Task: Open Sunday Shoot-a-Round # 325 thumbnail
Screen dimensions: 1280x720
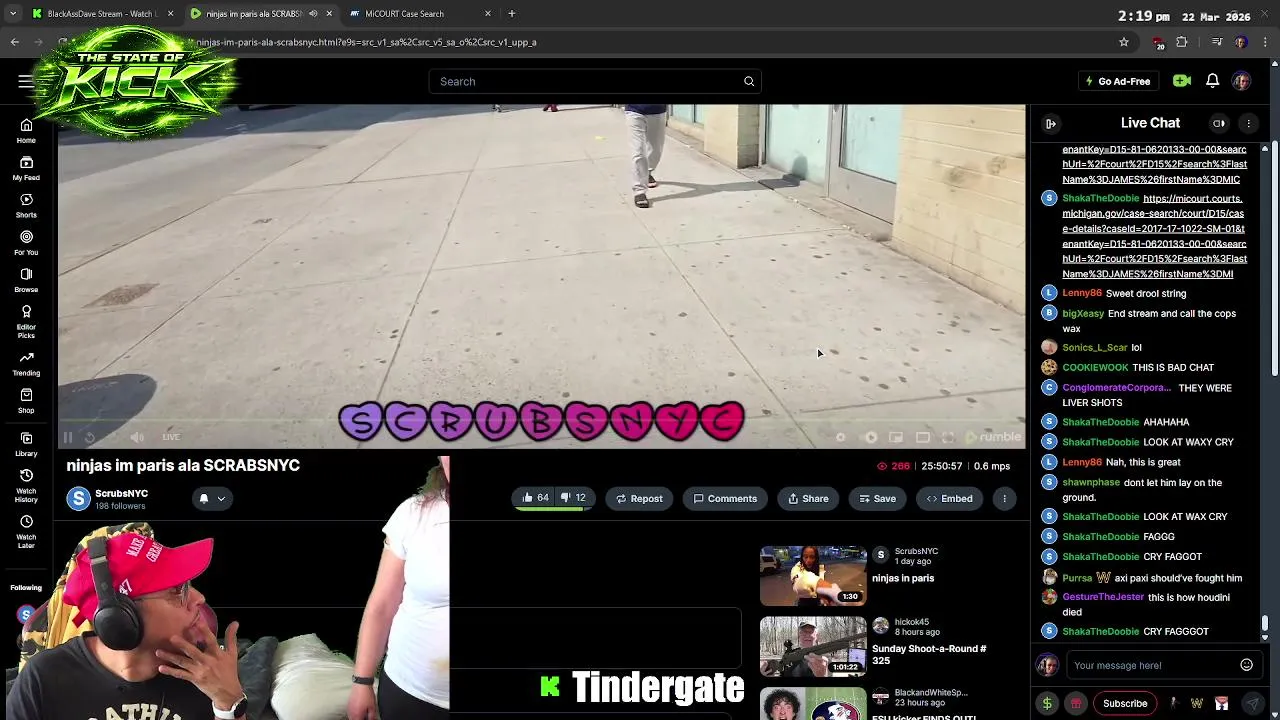Action: [x=813, y=646]
